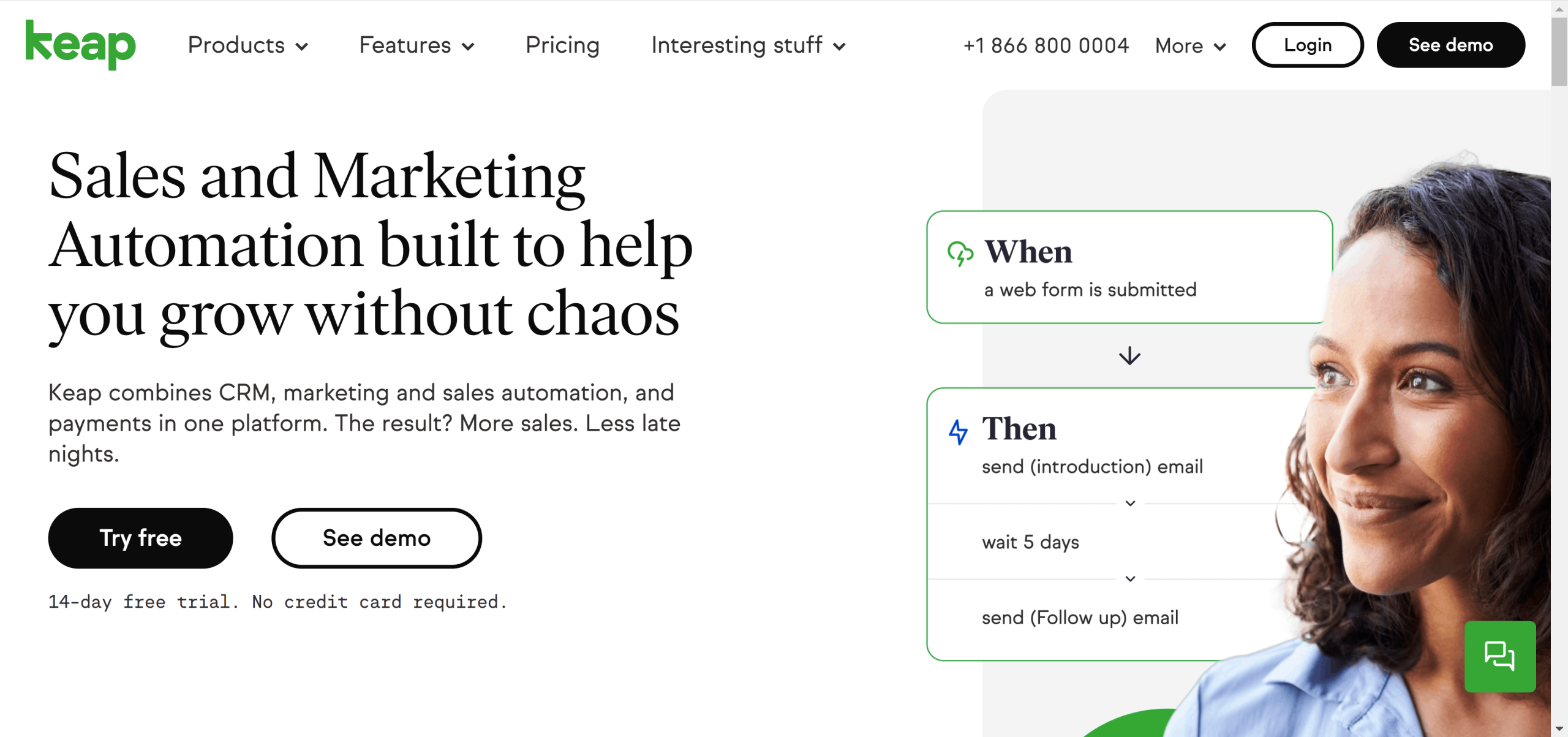Open the Interesting stuff dropdown
The height and width of the screenshot is (737, 1568).
[x=748, y=45]
